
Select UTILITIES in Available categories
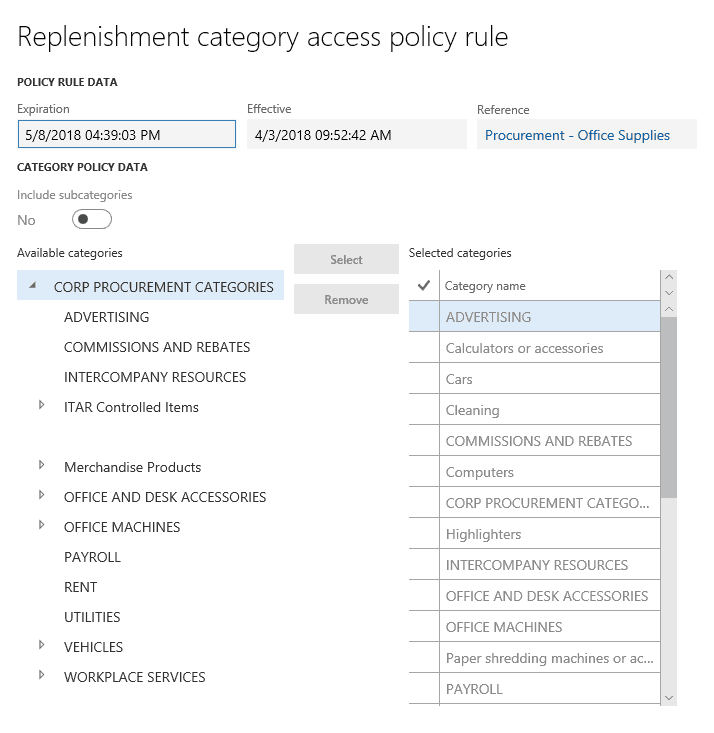(x=92, y=617)
